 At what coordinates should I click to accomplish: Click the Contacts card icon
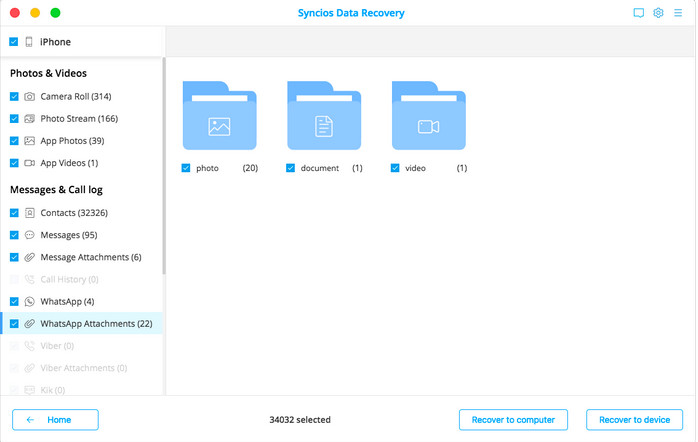click(x=29, y=213)
